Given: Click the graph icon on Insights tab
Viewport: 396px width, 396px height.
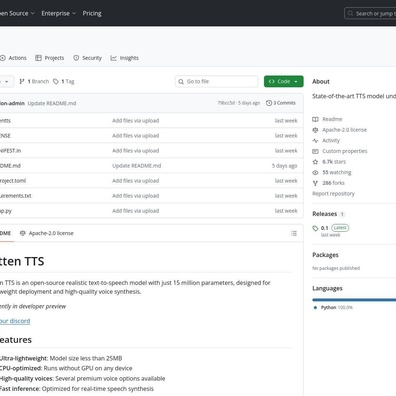Looking at the screenshot, I should pyautogui.click(x=114, y=58).
